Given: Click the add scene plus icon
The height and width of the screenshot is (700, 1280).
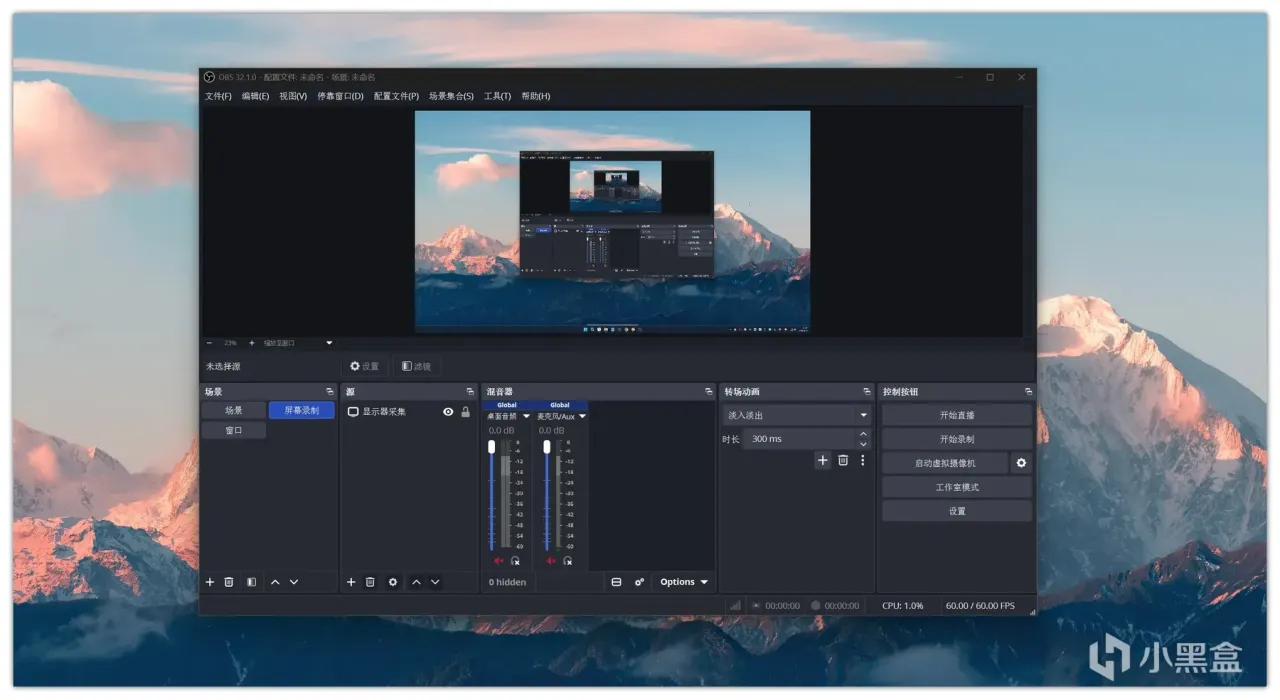Looking at the screenshot, I should coord(210,582).
